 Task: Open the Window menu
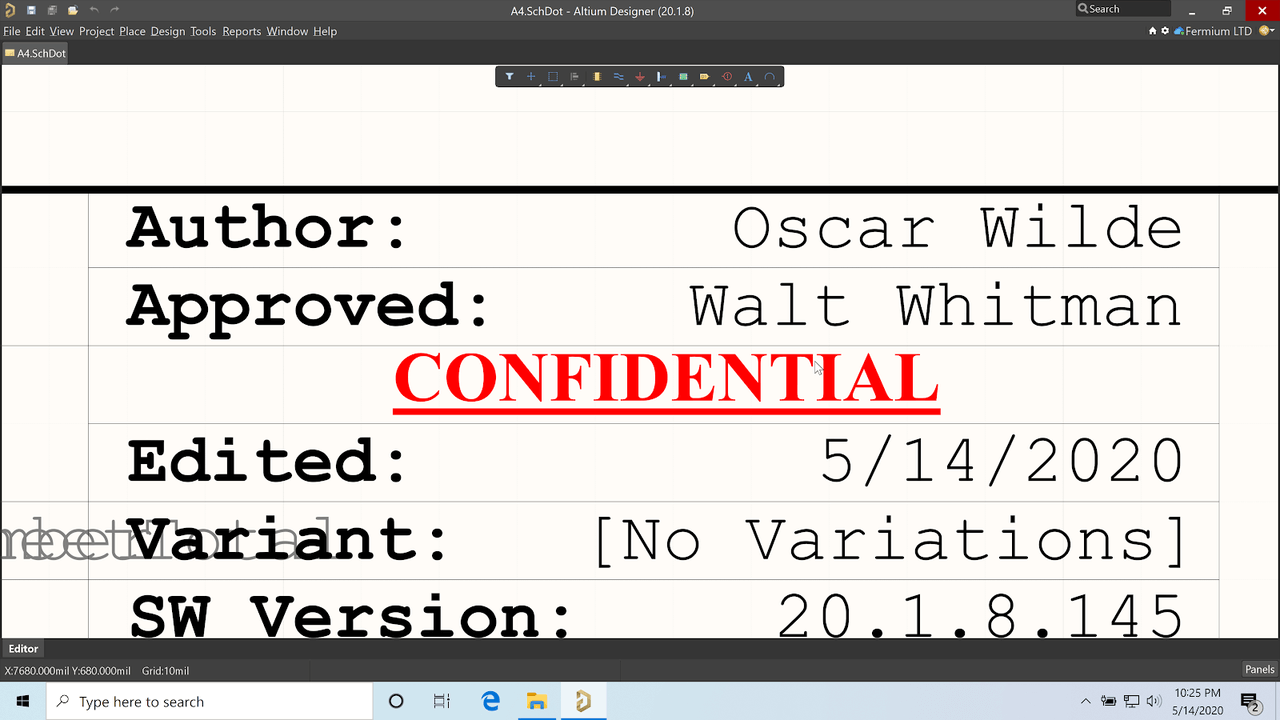pos(287,31)
